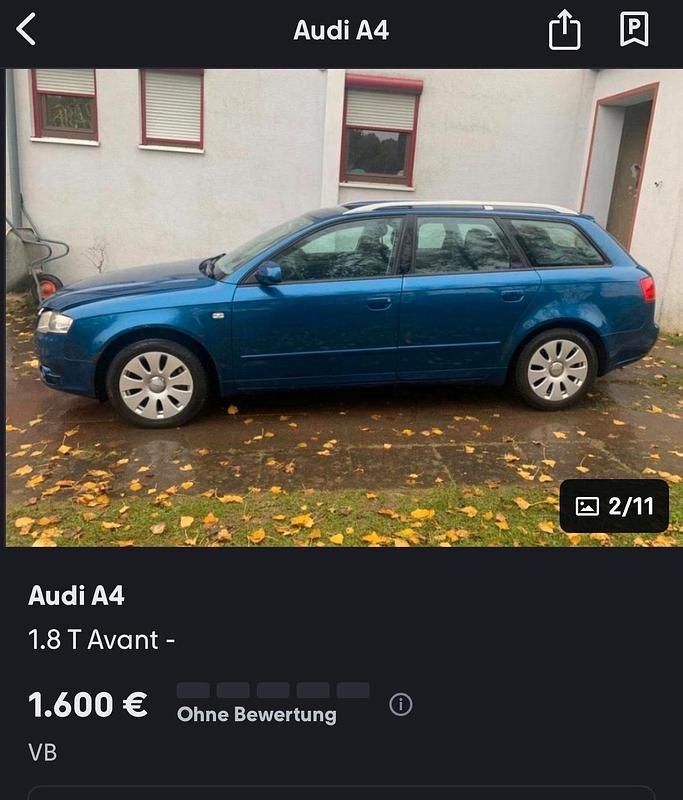683x800 pixels.
Task: Tap the Audi A4 header title
Action: (x=341, y=30)
